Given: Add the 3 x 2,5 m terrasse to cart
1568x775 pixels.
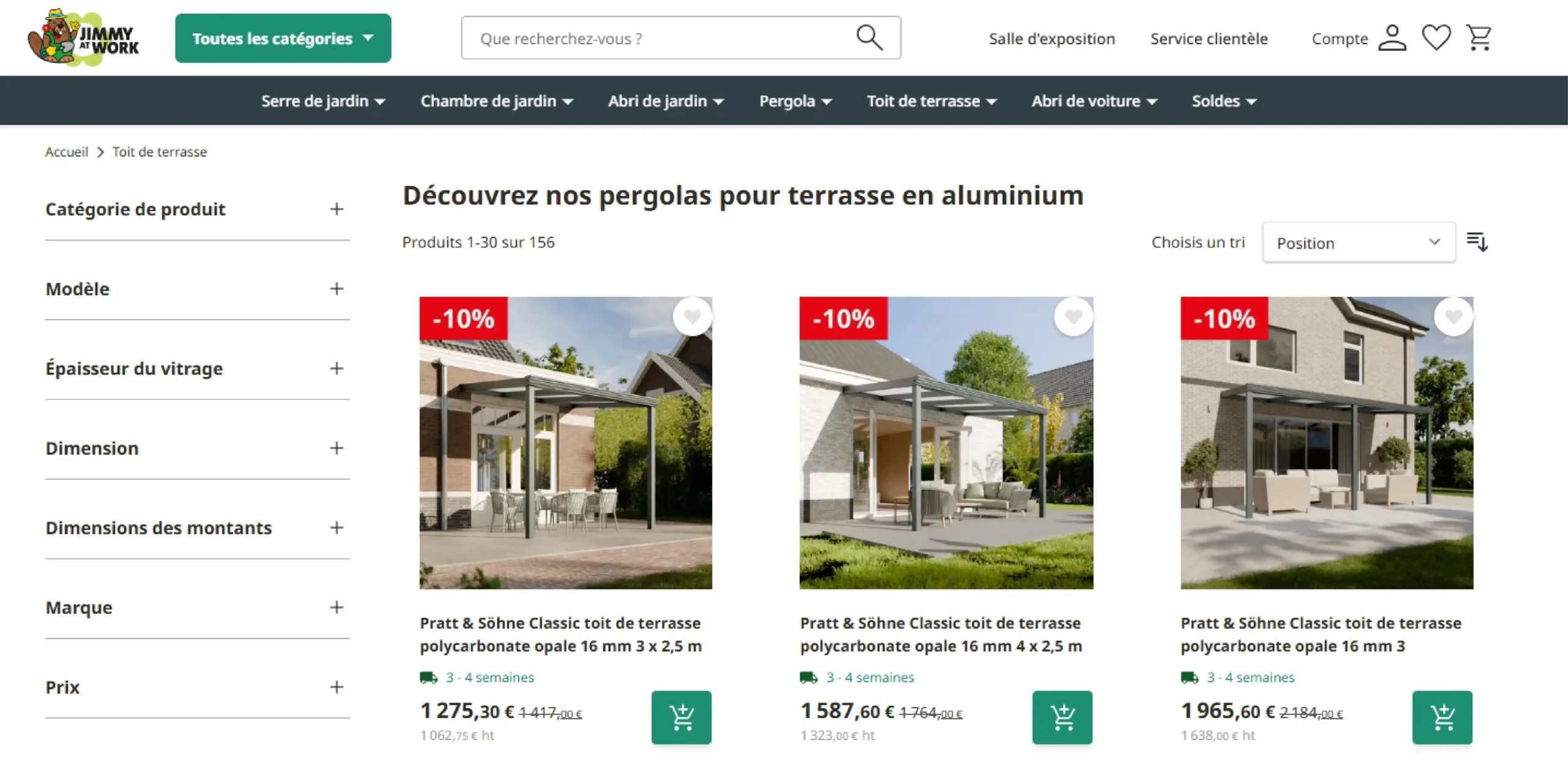Looking at the screenshot, I should coord(681,717).
